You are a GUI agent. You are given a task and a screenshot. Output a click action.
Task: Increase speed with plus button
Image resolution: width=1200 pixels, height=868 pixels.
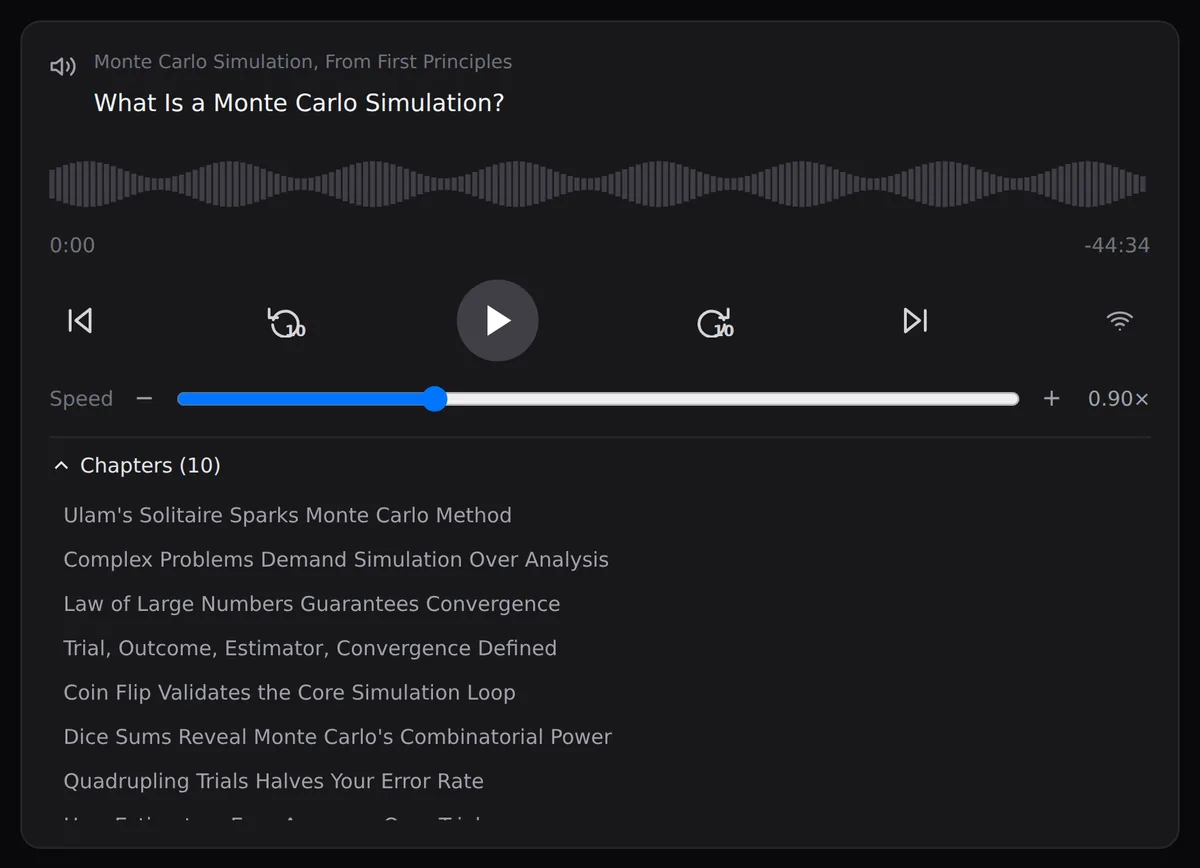tap(1051, 398)
